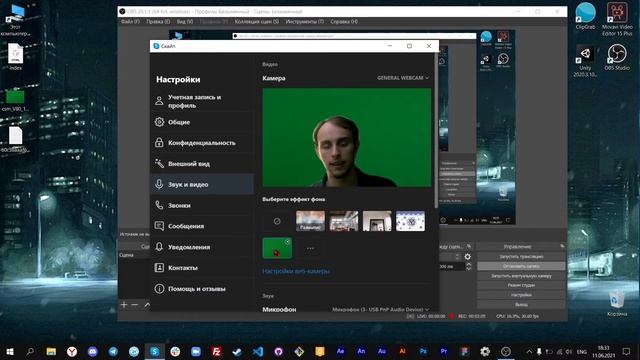Open Помощь и отзывы section

pos(202,289)
